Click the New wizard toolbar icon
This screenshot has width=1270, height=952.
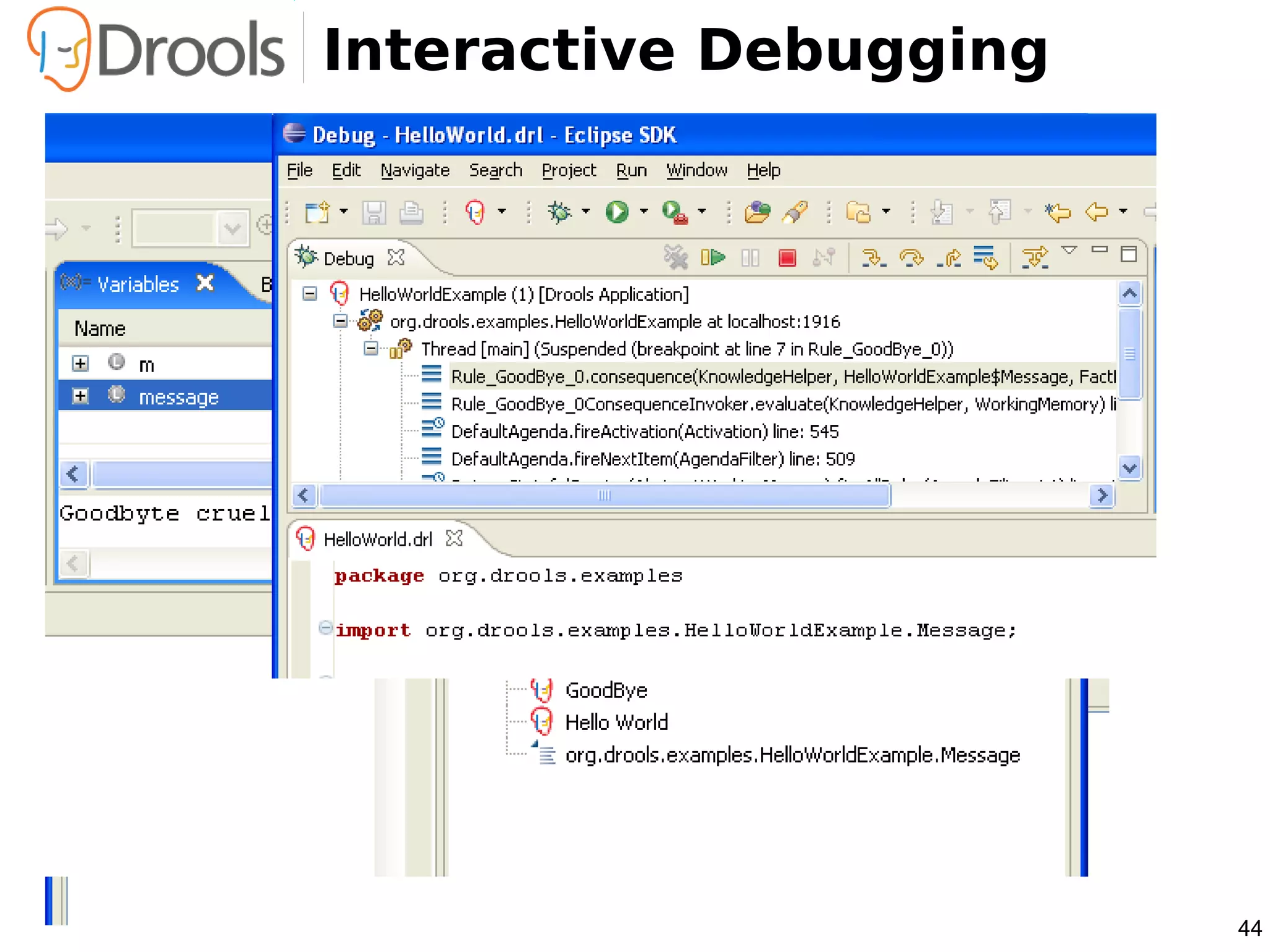pos(317,212)
